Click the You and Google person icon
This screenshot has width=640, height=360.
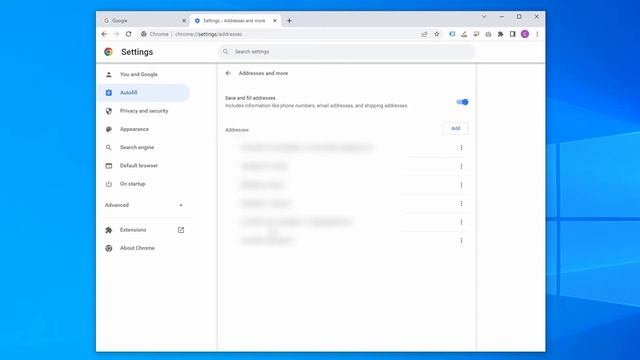[x=109, y=74]
